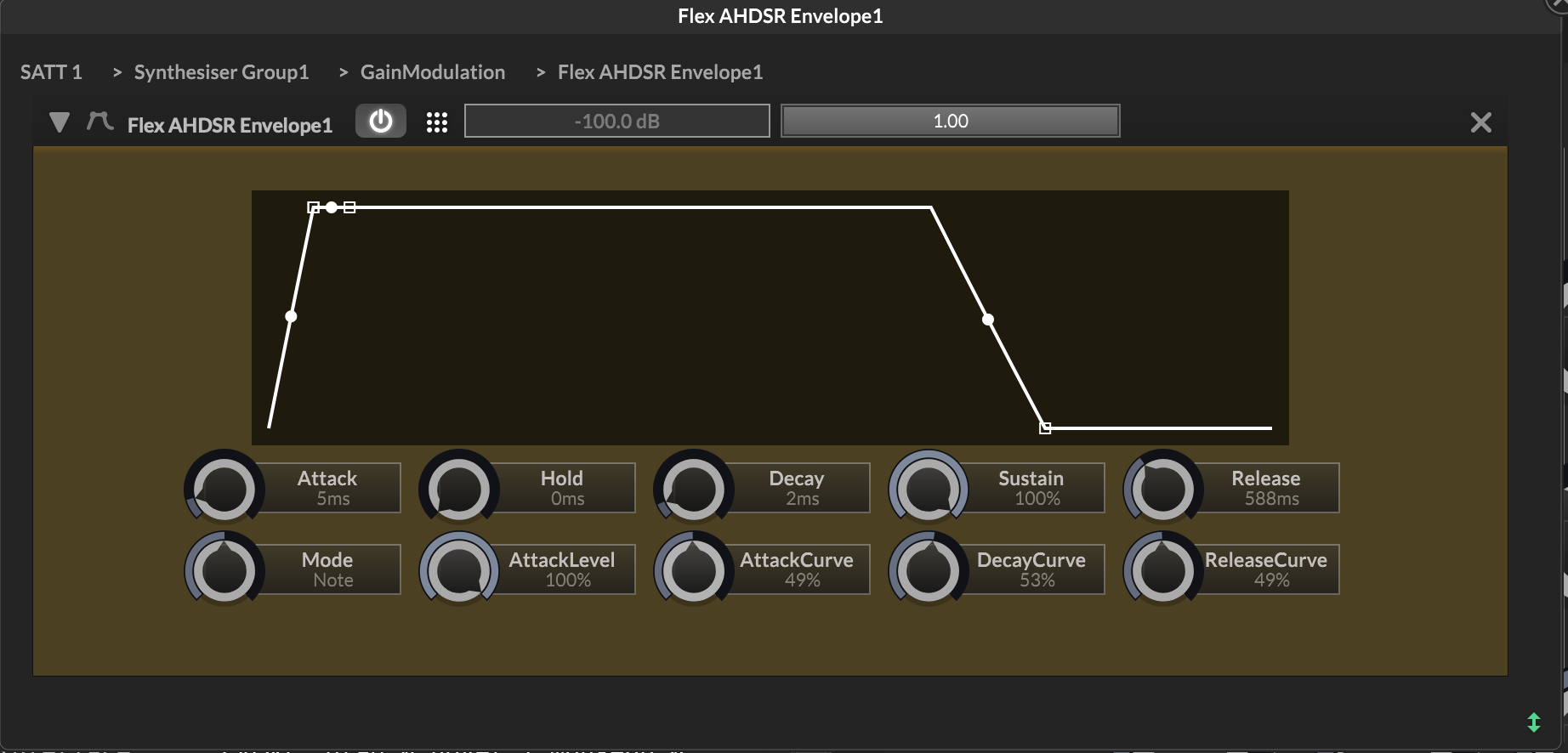This screenshot has height=753, width=1568.
Task: Click the release curve midpoint handle on graph
Action: (x=988, y=320)
